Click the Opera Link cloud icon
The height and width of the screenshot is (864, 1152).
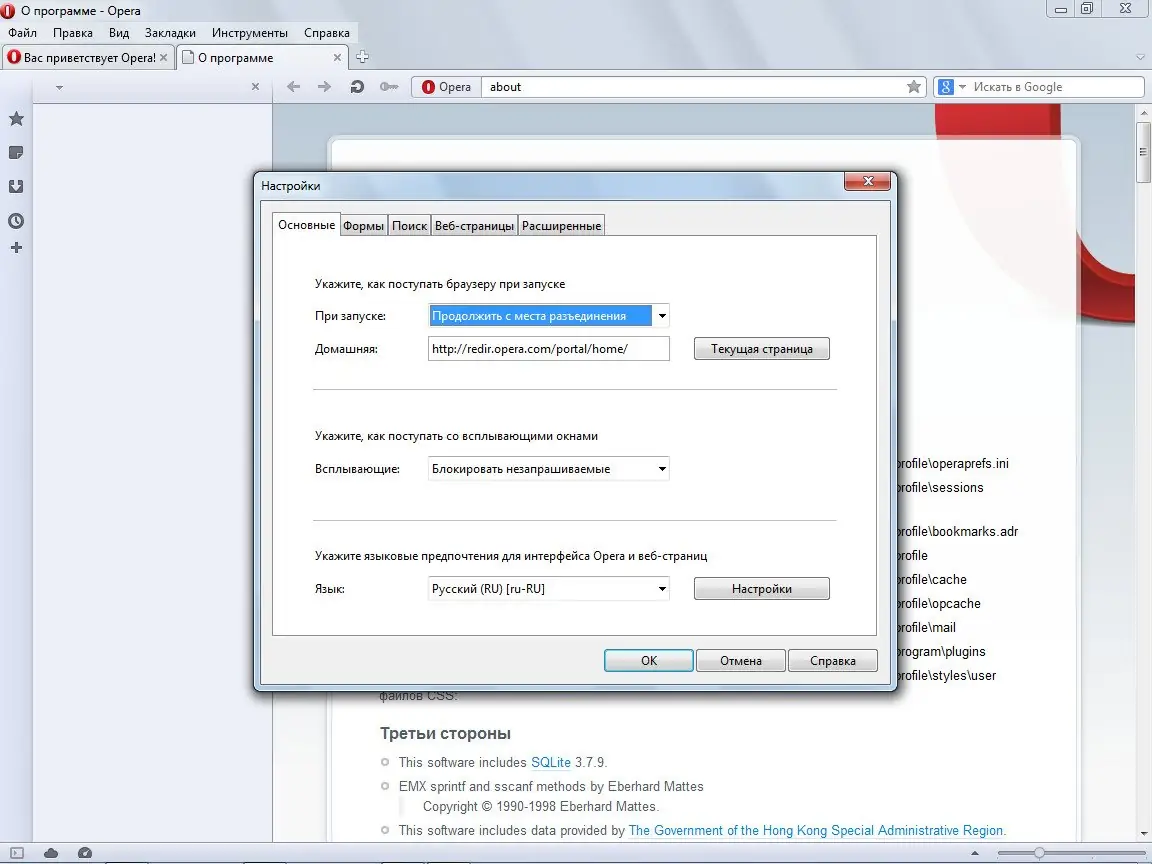(51, 853)
